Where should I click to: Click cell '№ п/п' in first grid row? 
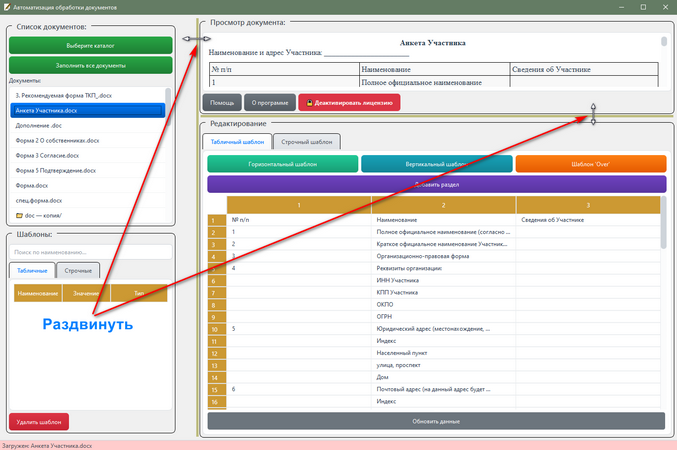(x=299, y=220)
